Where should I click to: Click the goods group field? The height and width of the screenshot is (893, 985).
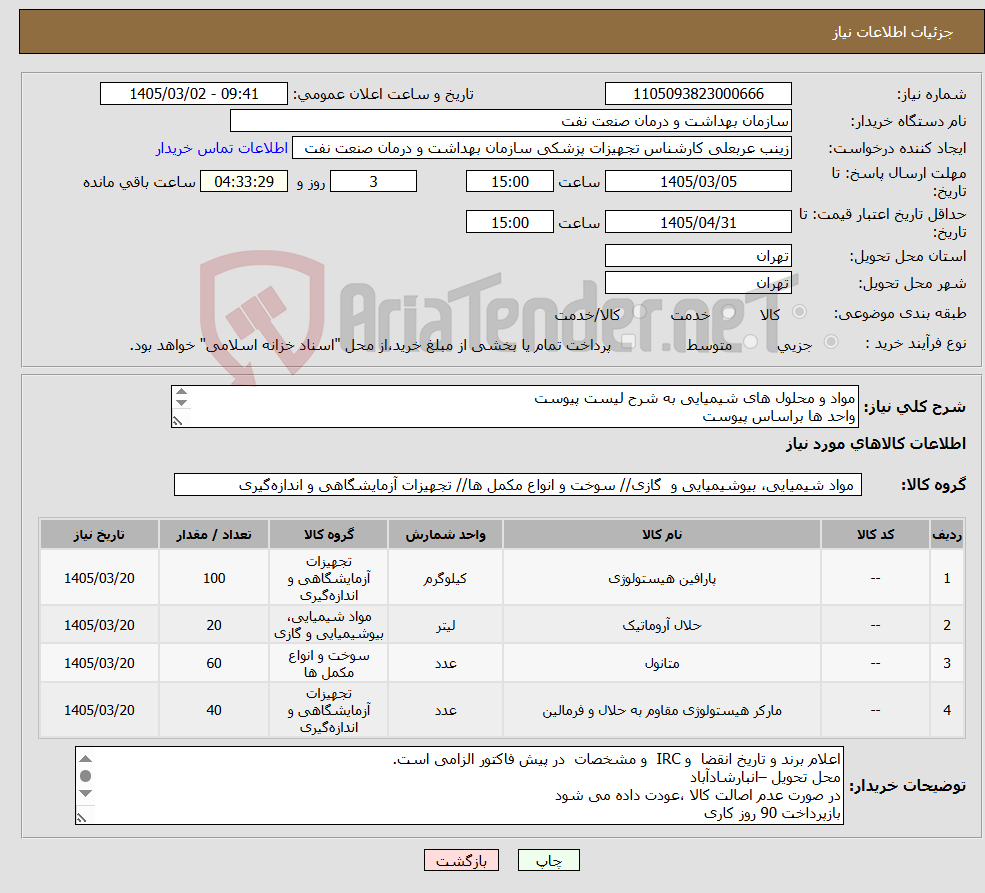(x=518, y=485)
